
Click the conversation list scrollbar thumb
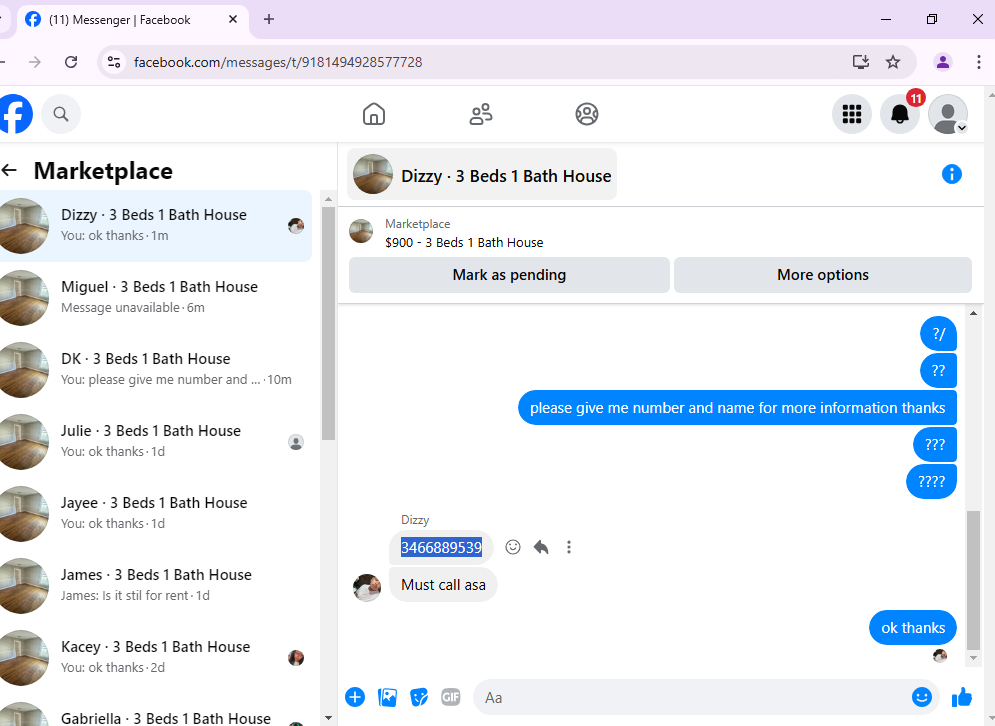coord(328,323)
